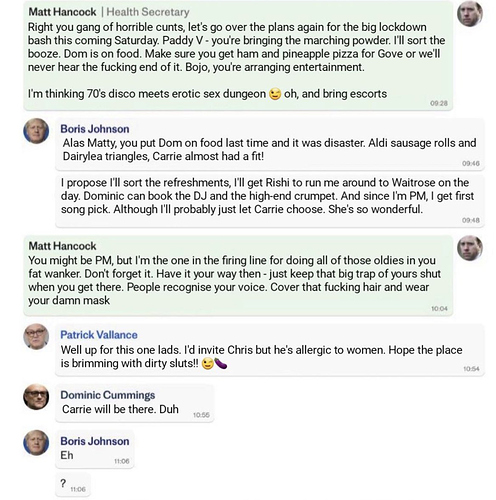Screen dimensions: 496x500
Task: Click the Dominic Cummings sender name
Action: tap(108, 395)
